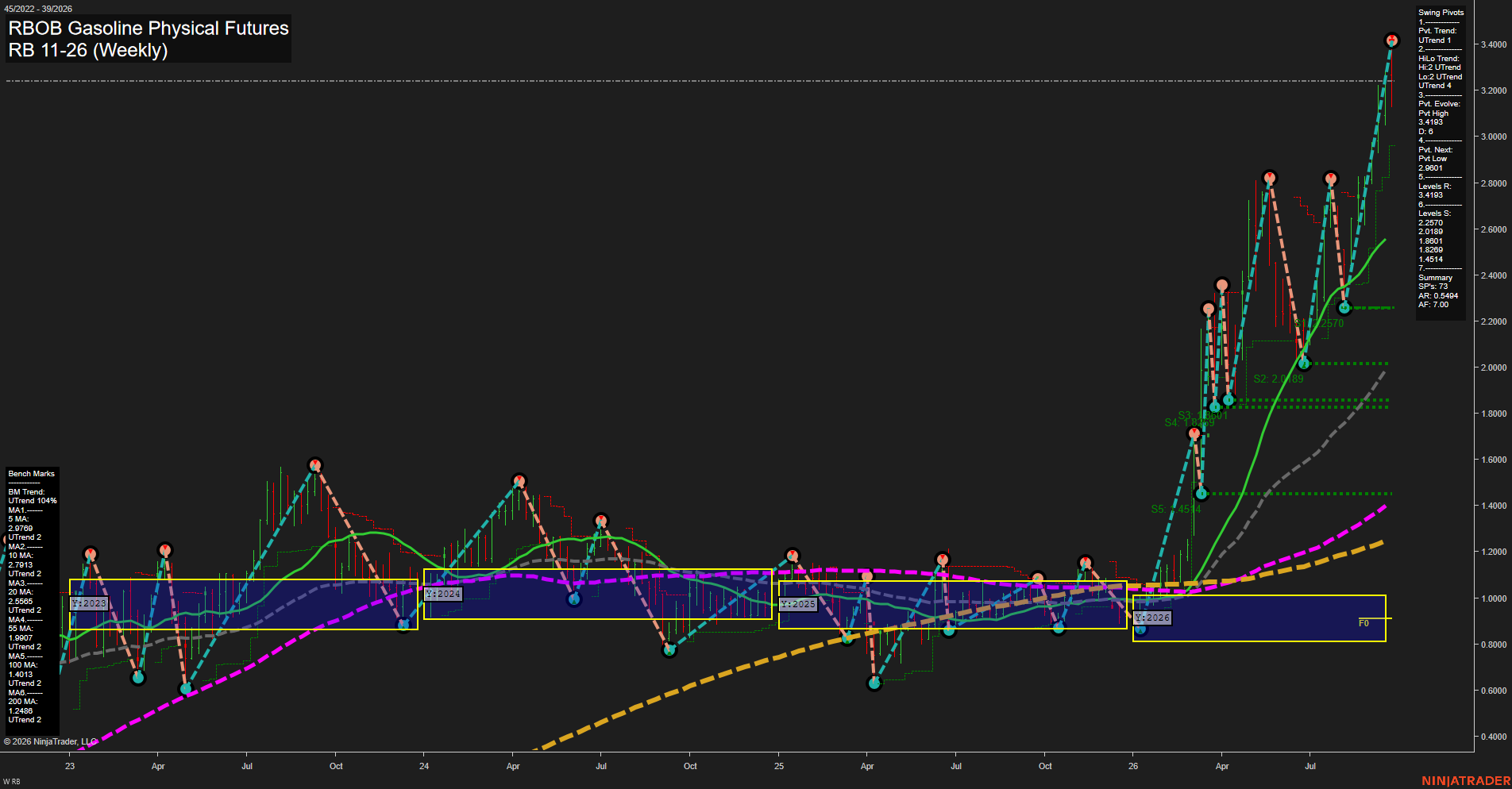
Task: Click the 25 year label on time axis
Action: pos(779,766)
